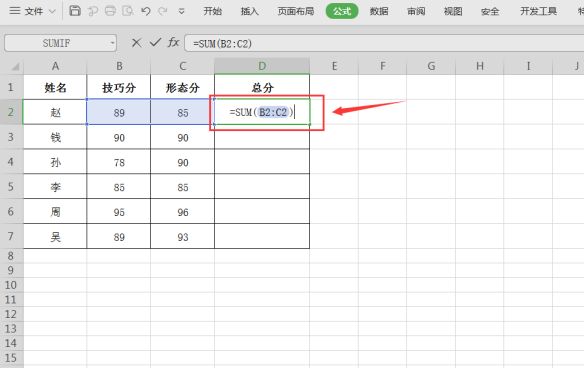Open the 数据 tab
This screenshot has width=584, height=368.
point(379,11)
